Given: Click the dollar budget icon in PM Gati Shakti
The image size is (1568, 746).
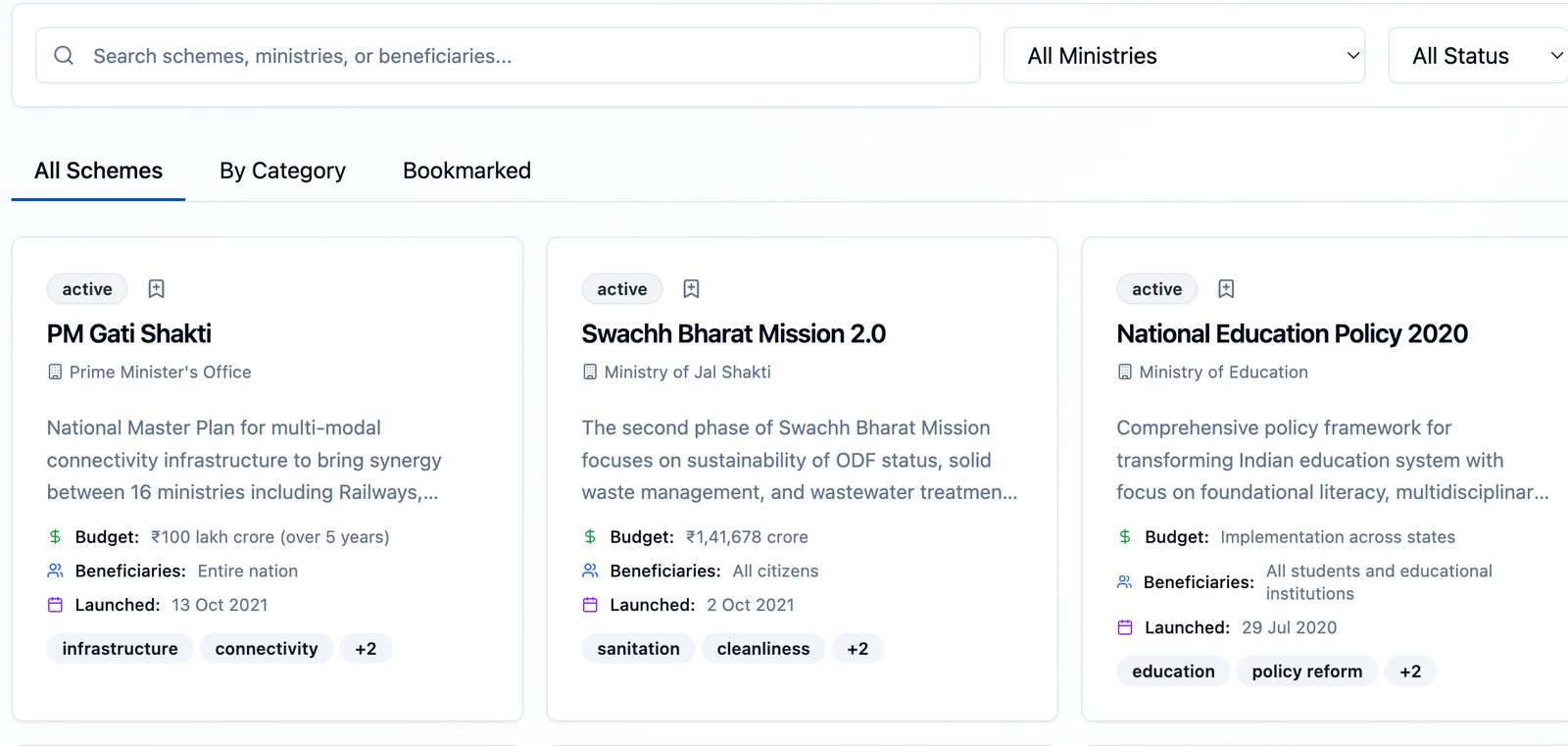Looking at the screenshot, I should click(55, 537).
